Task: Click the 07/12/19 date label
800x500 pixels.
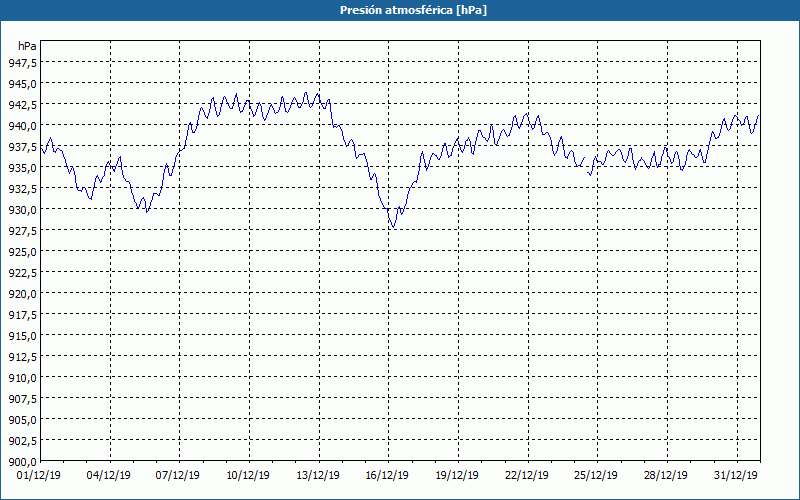Action: 178,476
